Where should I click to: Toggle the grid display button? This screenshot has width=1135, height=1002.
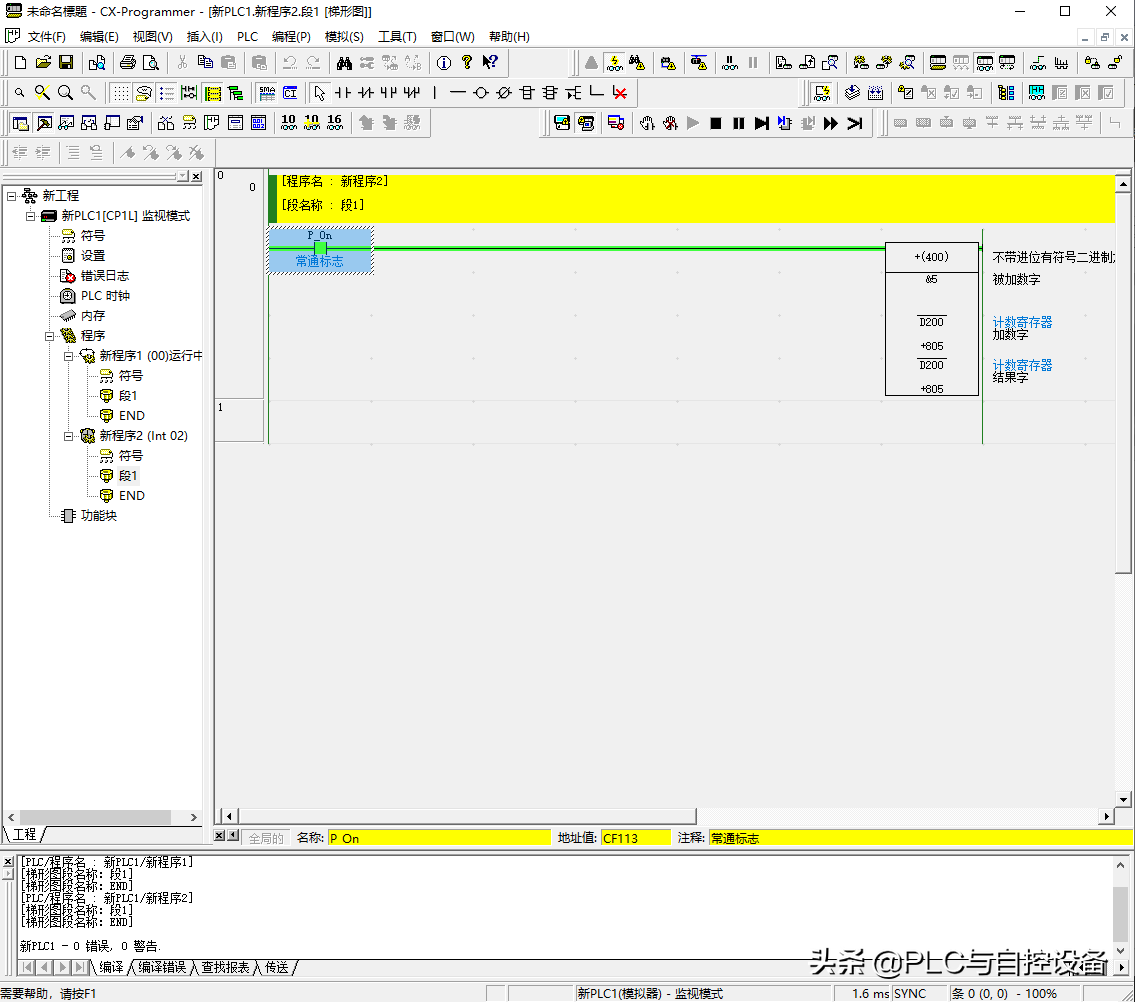pos(121,93)
